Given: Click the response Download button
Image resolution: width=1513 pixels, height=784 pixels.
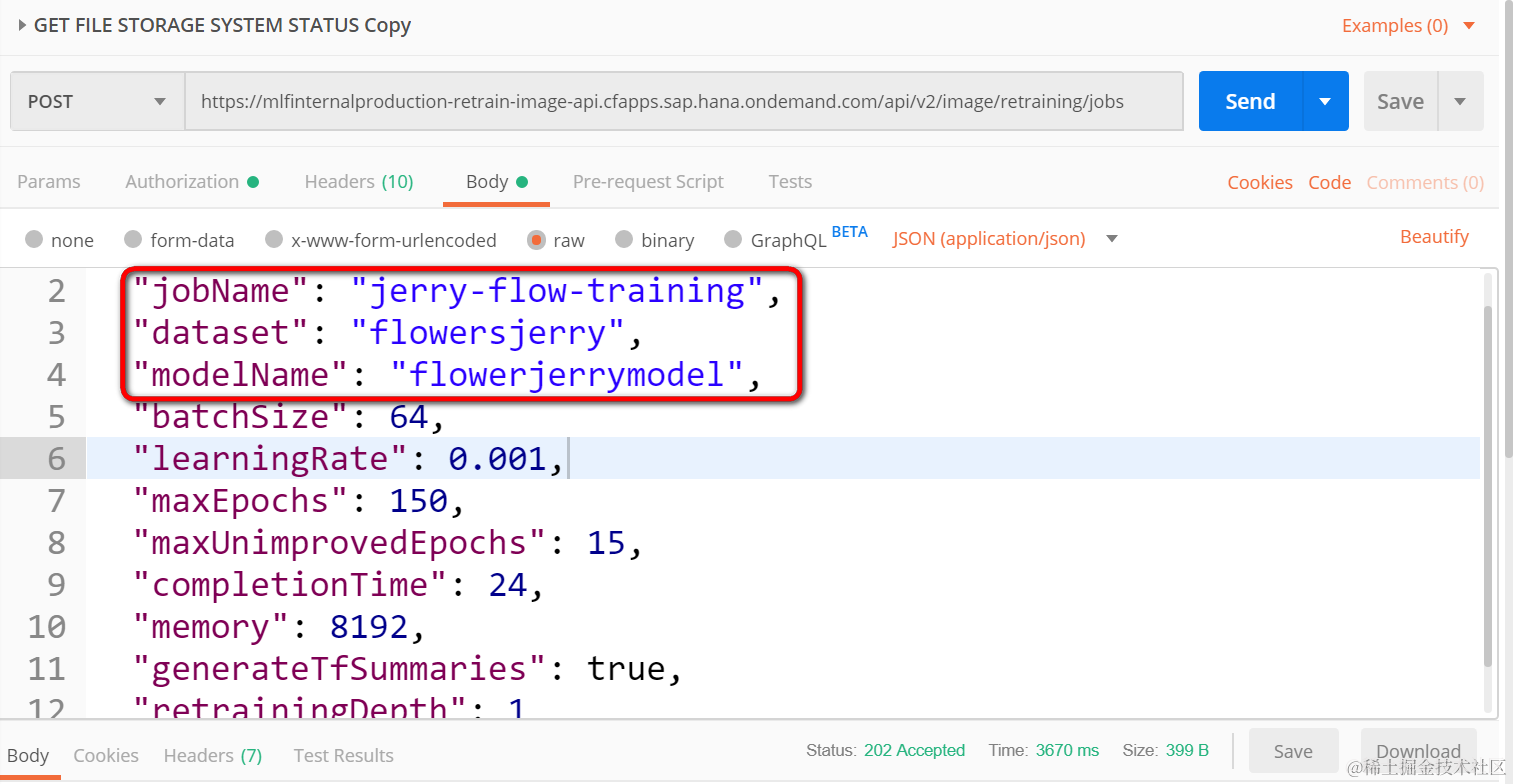Looking at the screenshot, I should pos(1418,751).
